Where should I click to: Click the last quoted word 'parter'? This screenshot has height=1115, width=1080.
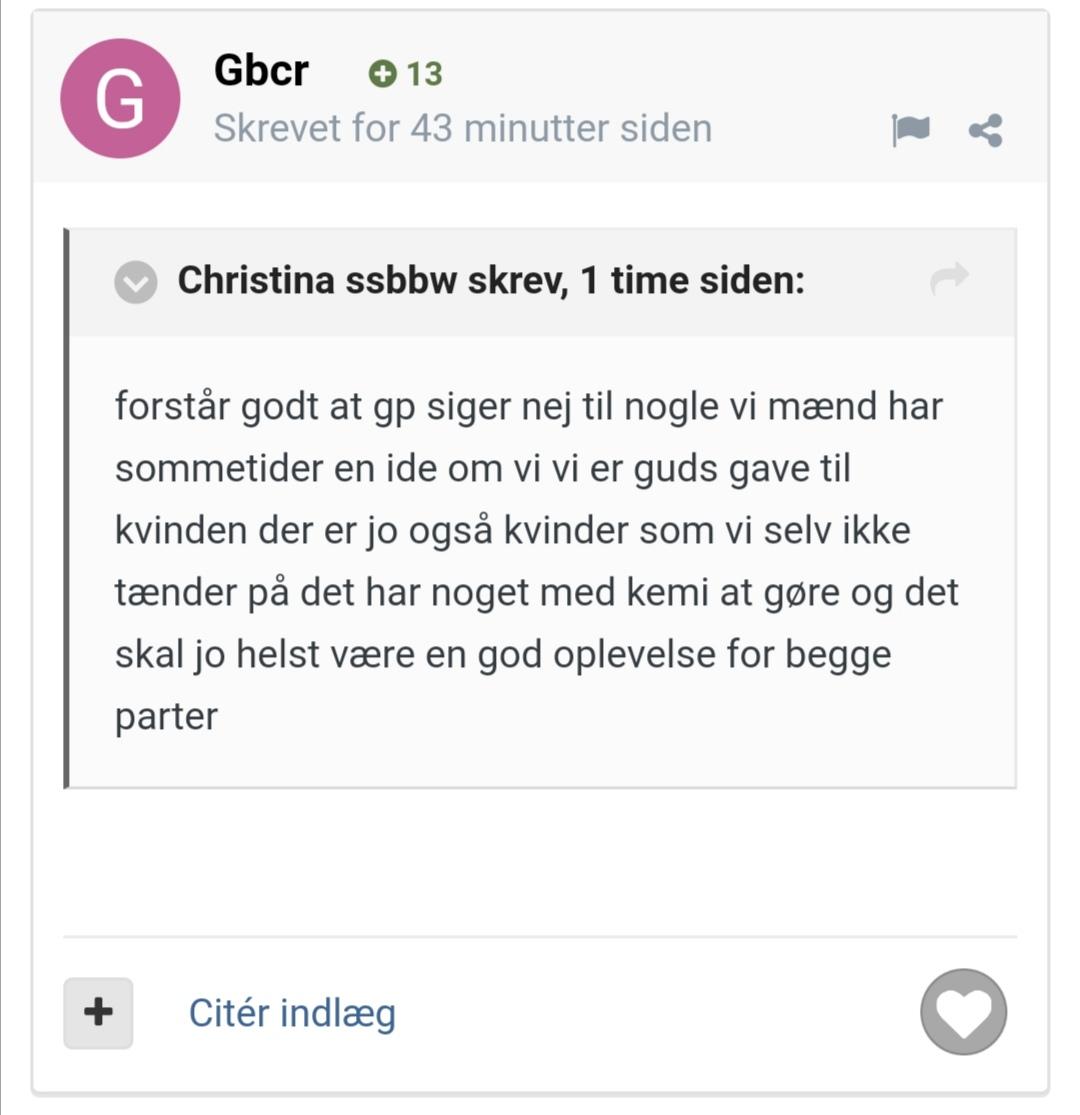(166, 717)
